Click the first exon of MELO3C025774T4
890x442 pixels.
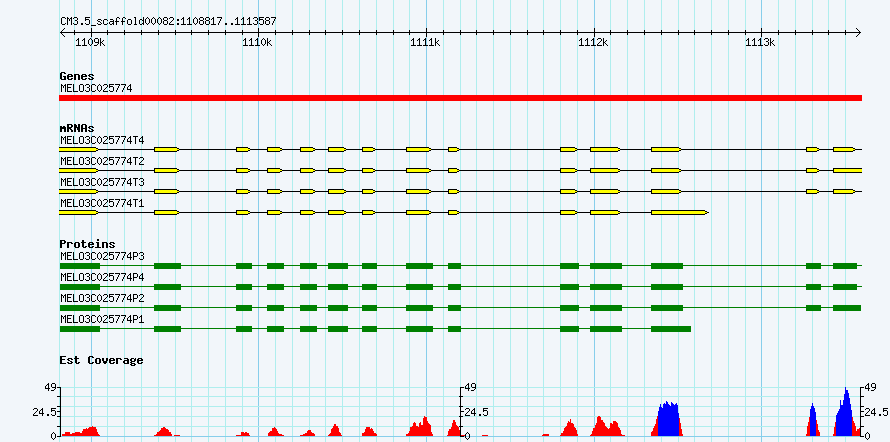78,149
